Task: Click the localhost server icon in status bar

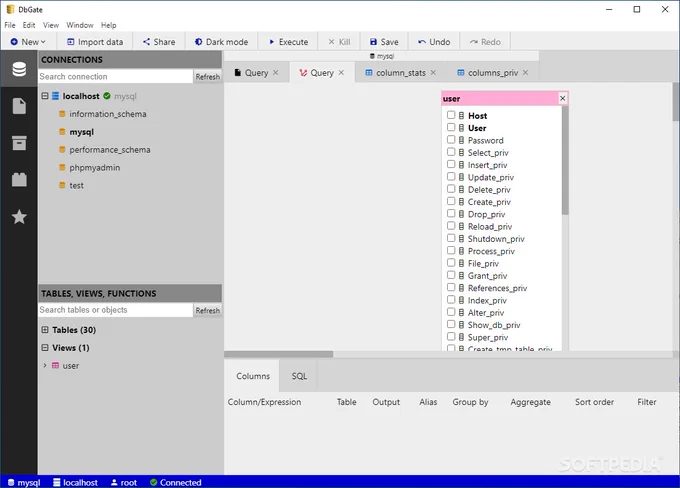Action: [56, 482]
